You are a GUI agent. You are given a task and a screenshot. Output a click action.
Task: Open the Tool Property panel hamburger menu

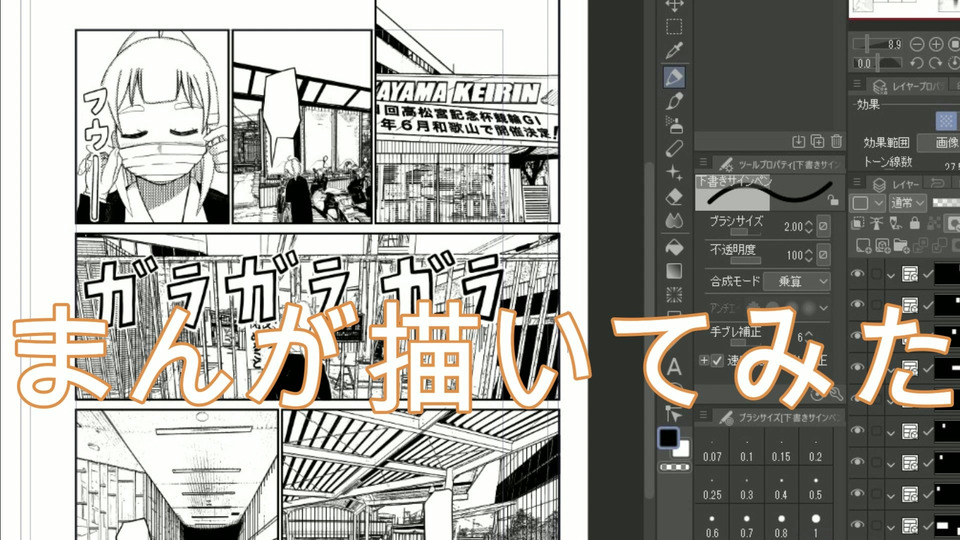pyautogui.click(x=703, y=162)
